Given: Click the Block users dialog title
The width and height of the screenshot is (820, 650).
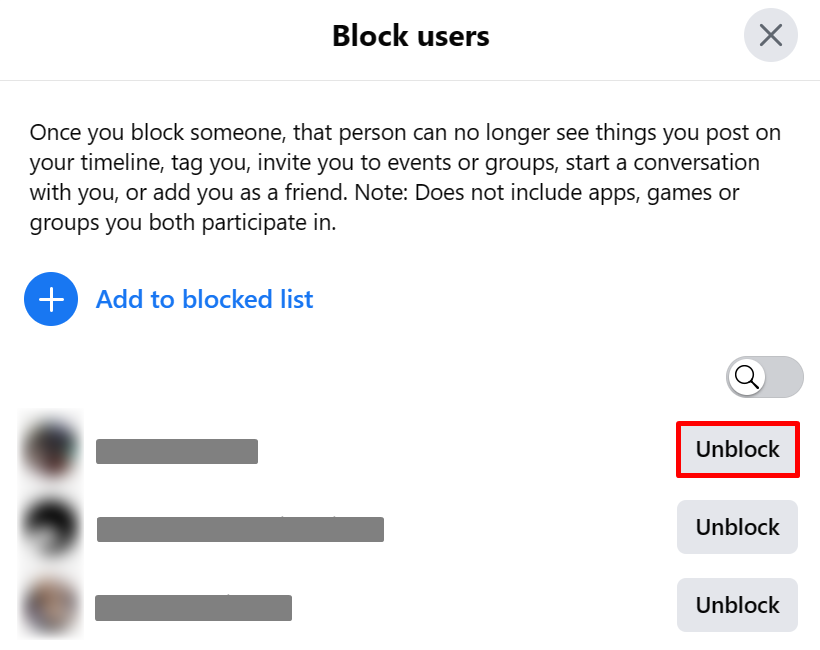Looking at the screenshot, I should tap(410, 35).
